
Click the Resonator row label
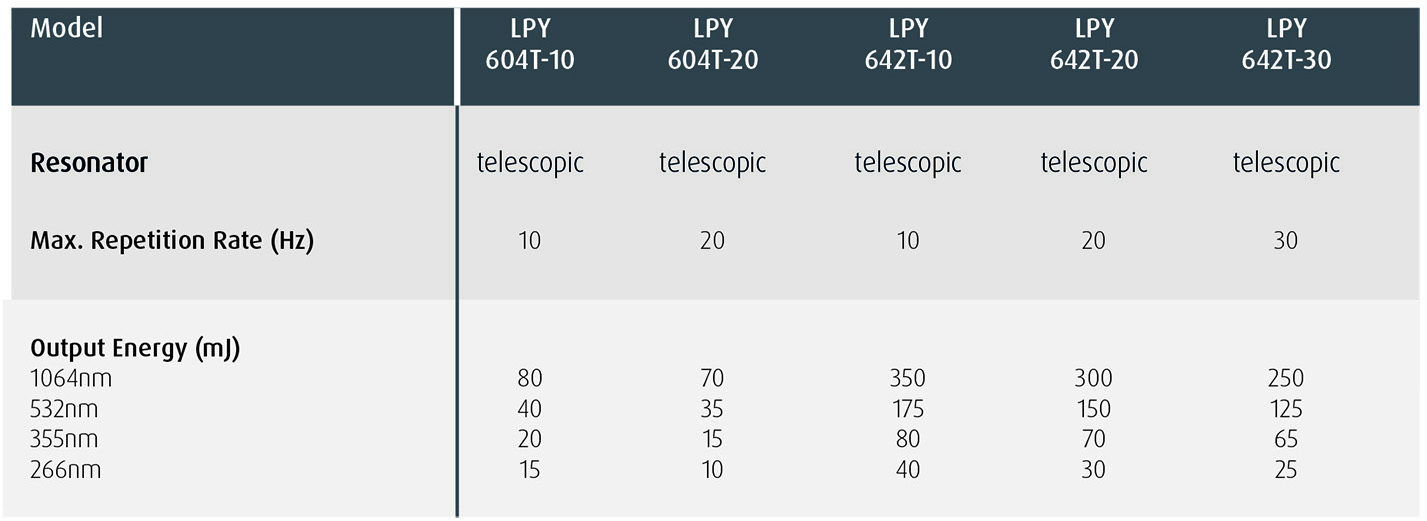tap(89, 163)
